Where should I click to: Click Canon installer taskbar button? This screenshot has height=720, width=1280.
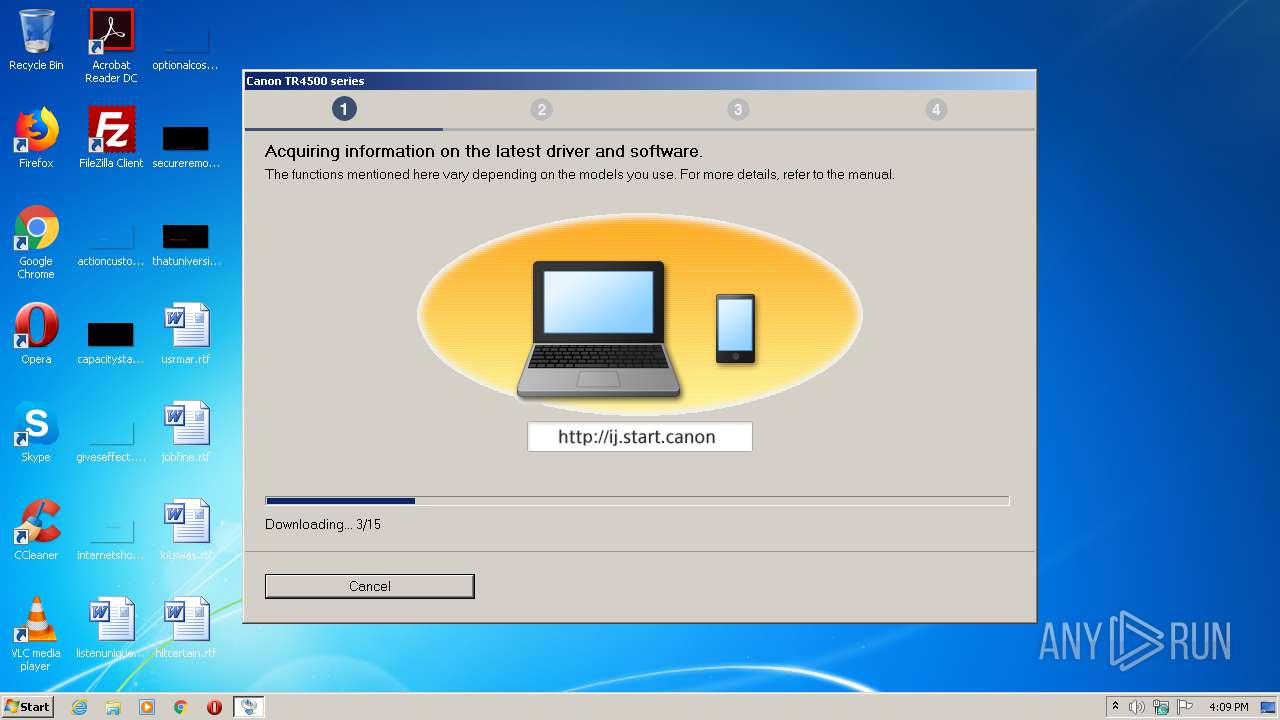249,707
